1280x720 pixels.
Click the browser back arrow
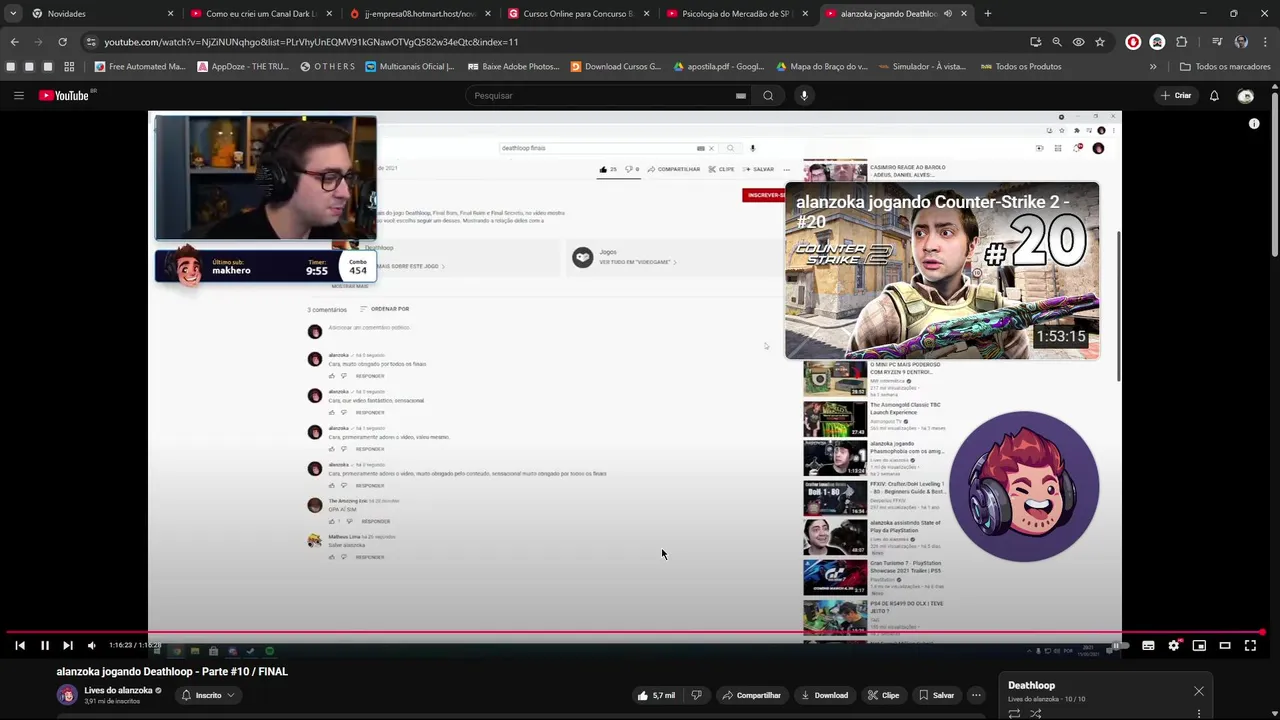click(x=14, y=42)
